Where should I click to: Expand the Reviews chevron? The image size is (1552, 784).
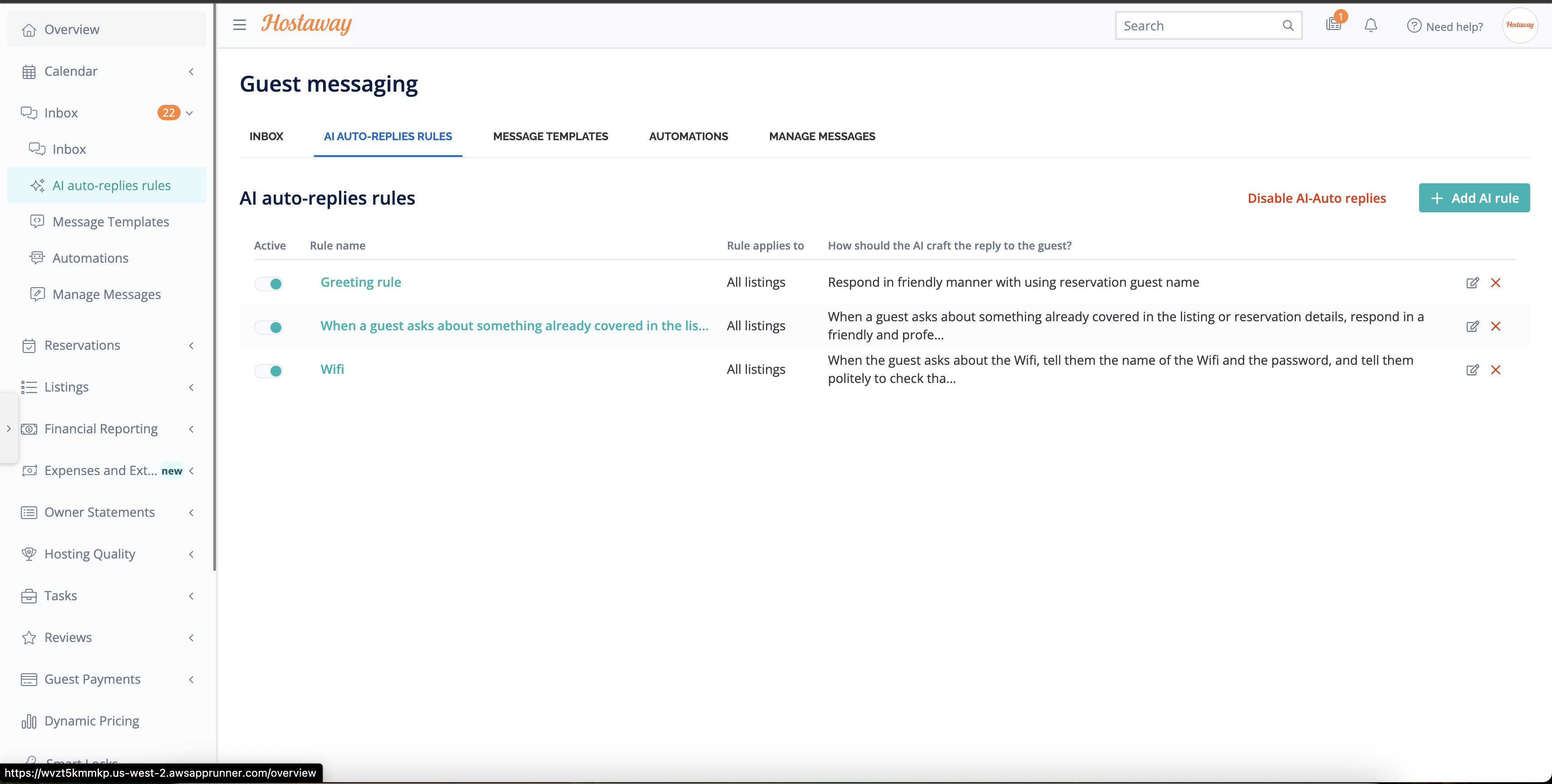tap(191, 637)
